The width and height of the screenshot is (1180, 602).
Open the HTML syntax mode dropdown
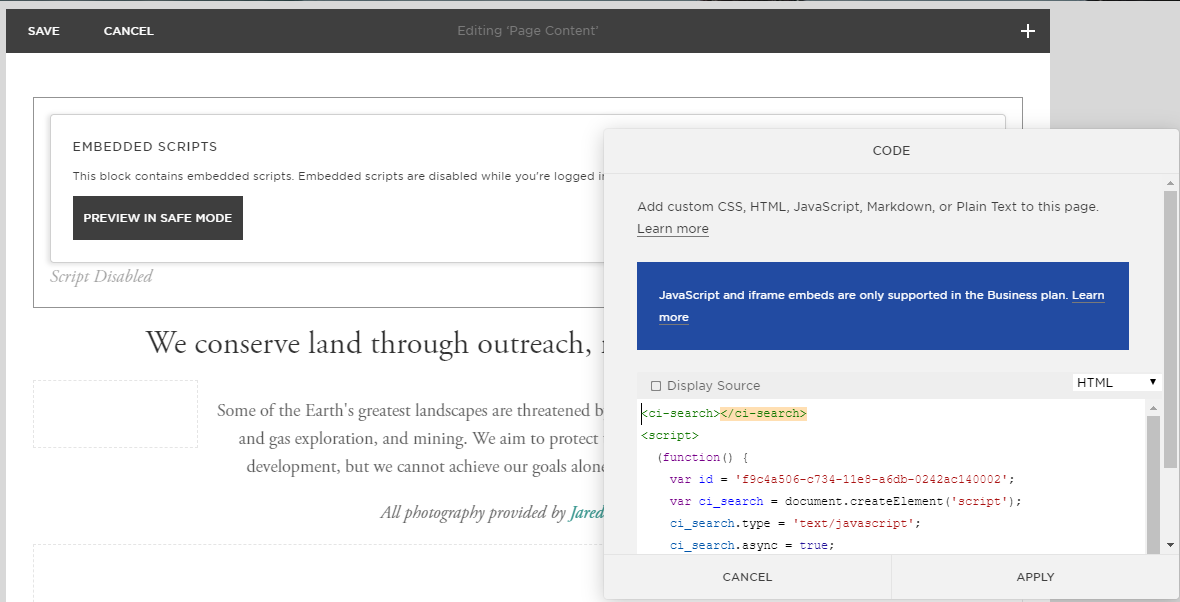1116,381
